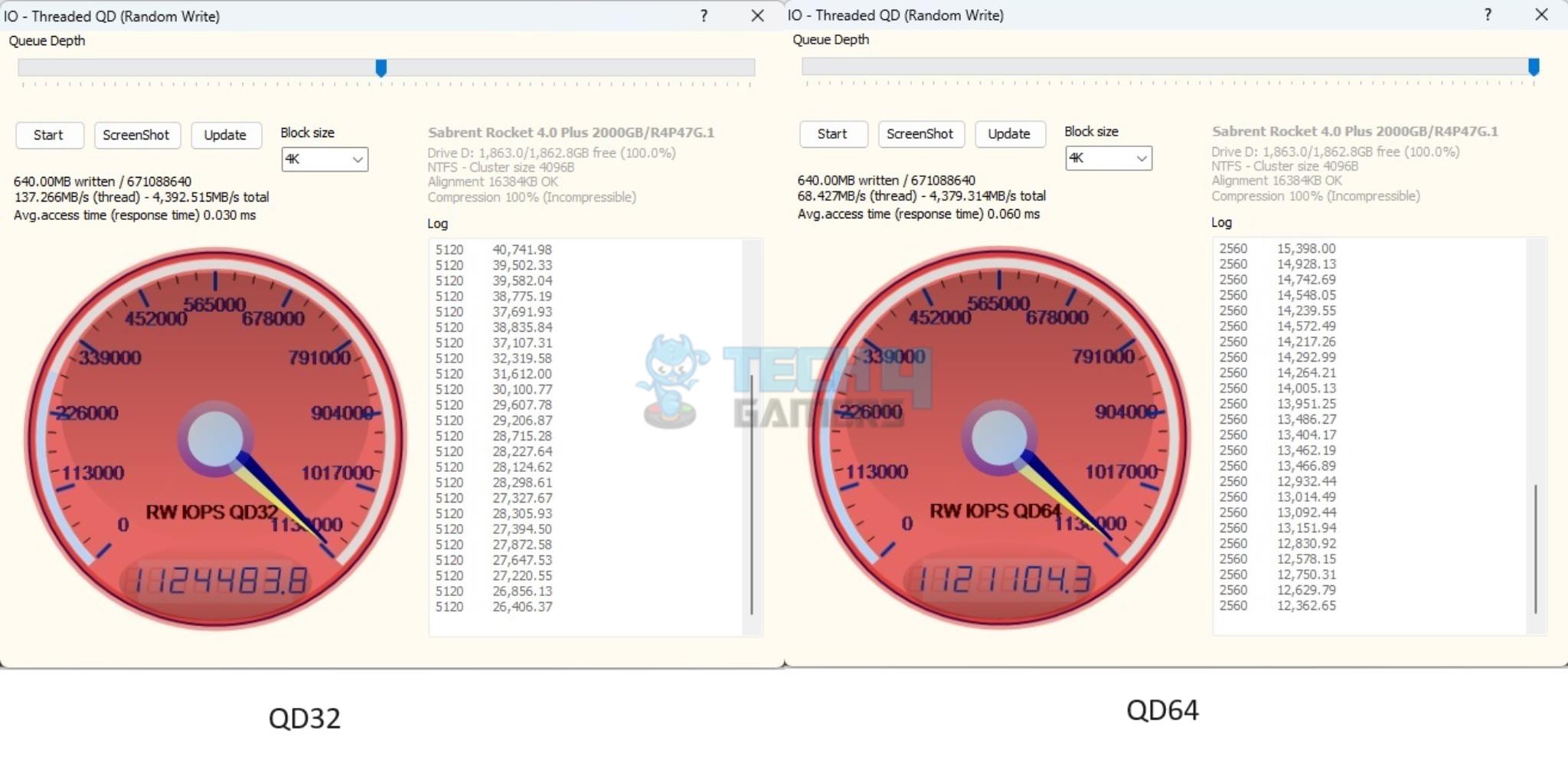1568x763 pixels.
Task: Click help question mark in QD32 window
Action: click(x=704, y=16)
